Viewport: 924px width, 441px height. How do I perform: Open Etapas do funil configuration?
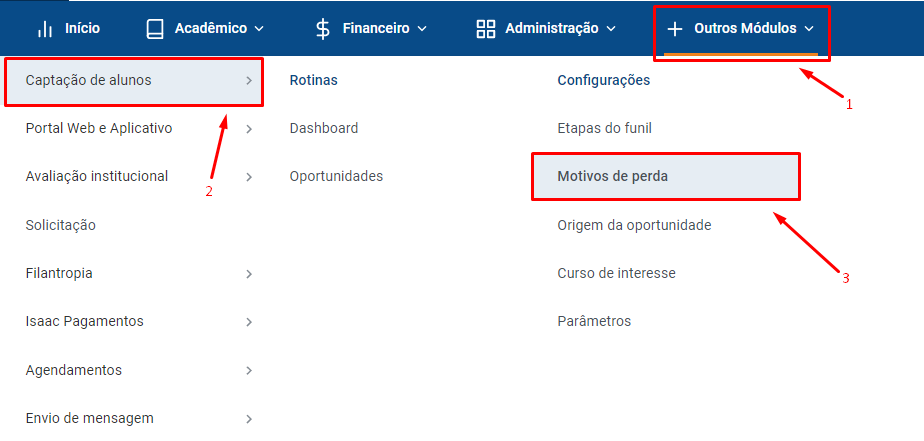[604, 128]
